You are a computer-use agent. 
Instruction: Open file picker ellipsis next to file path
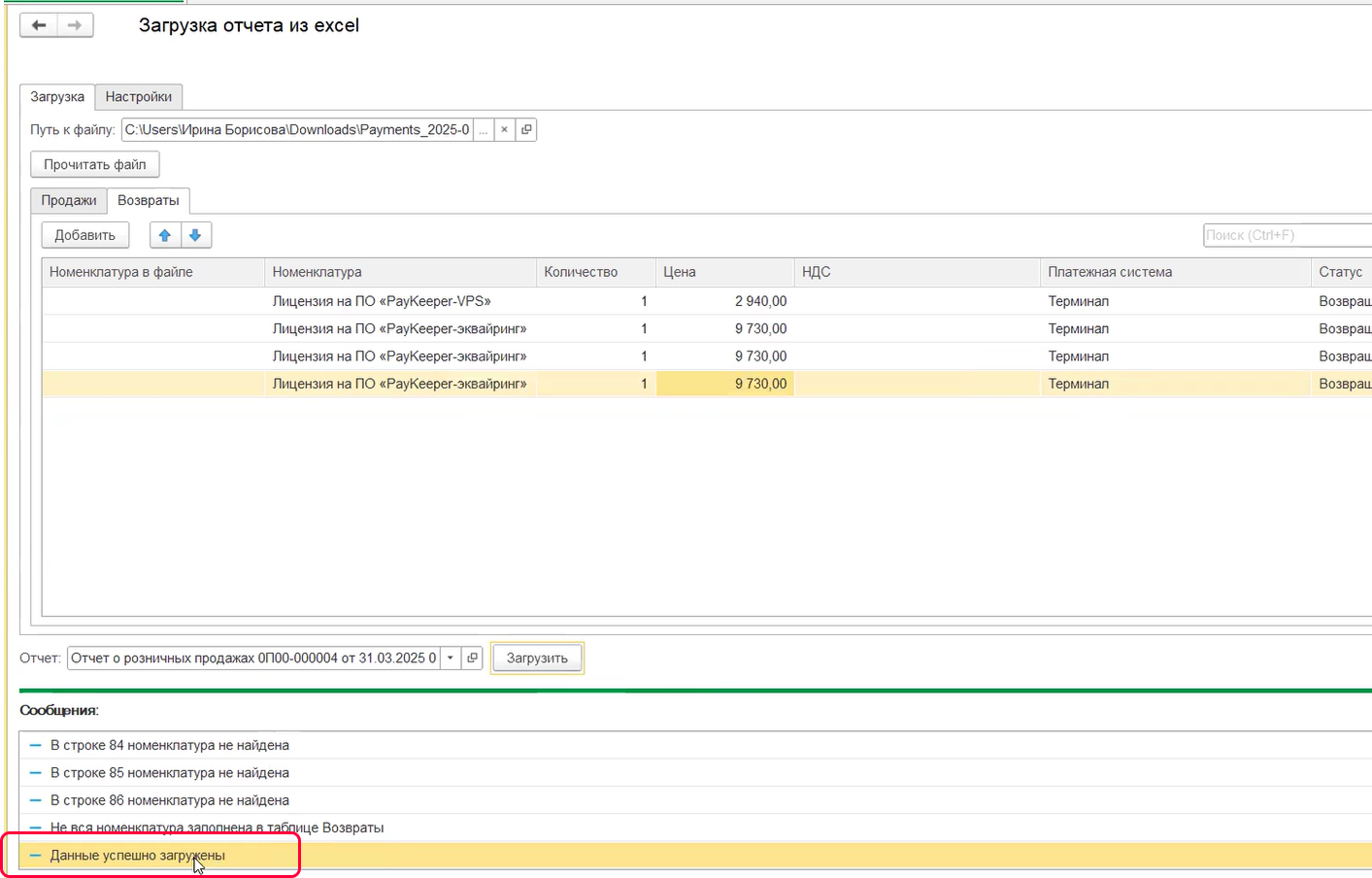(x=483, y=130)
